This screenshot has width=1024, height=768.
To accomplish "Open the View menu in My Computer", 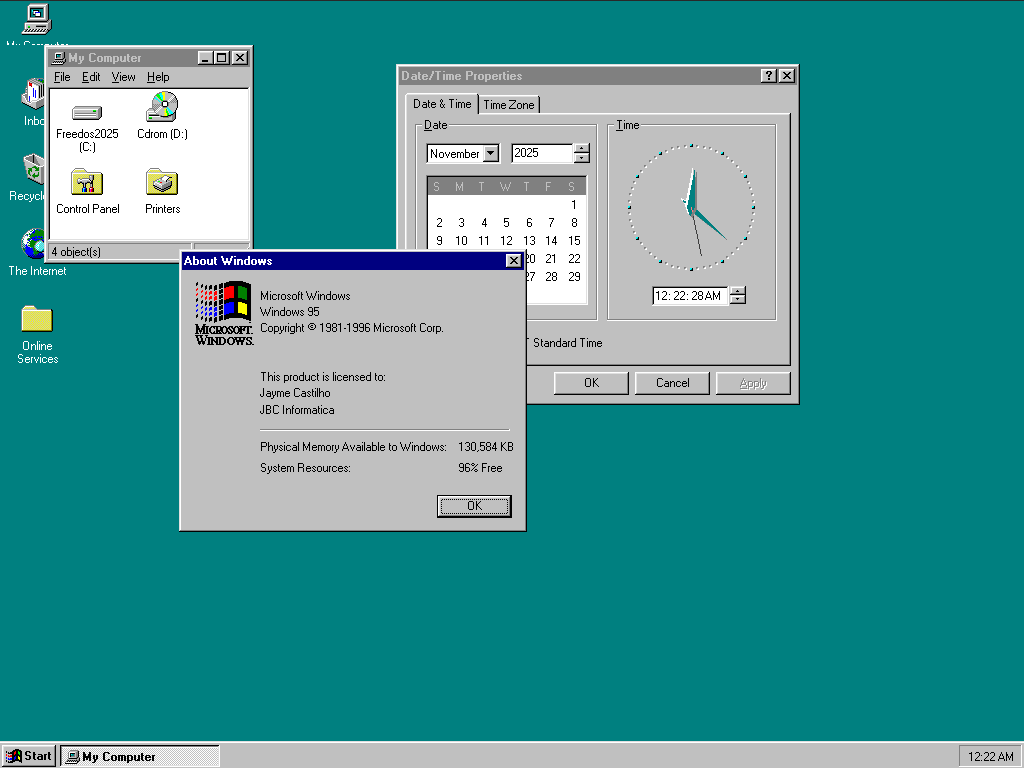I will tap(123, 77).
